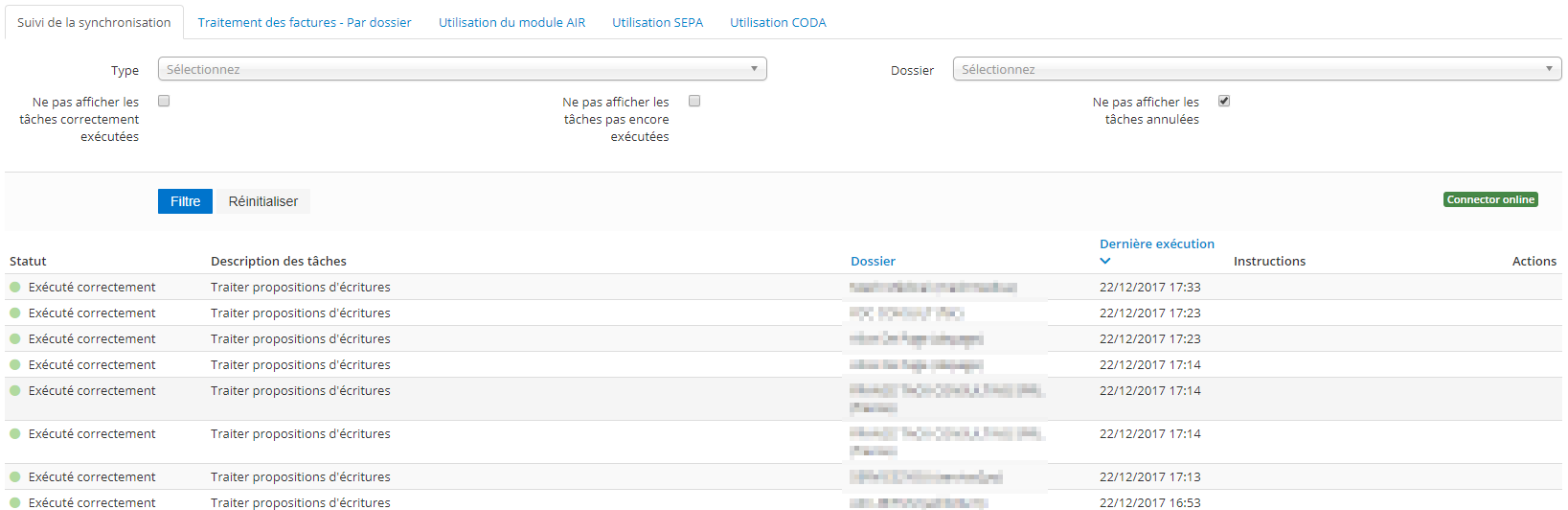This screenshot has height=510, width=1568.
Task: Toggle hide correctly executed tasks checkbox
Action: (x=164, y=101)
